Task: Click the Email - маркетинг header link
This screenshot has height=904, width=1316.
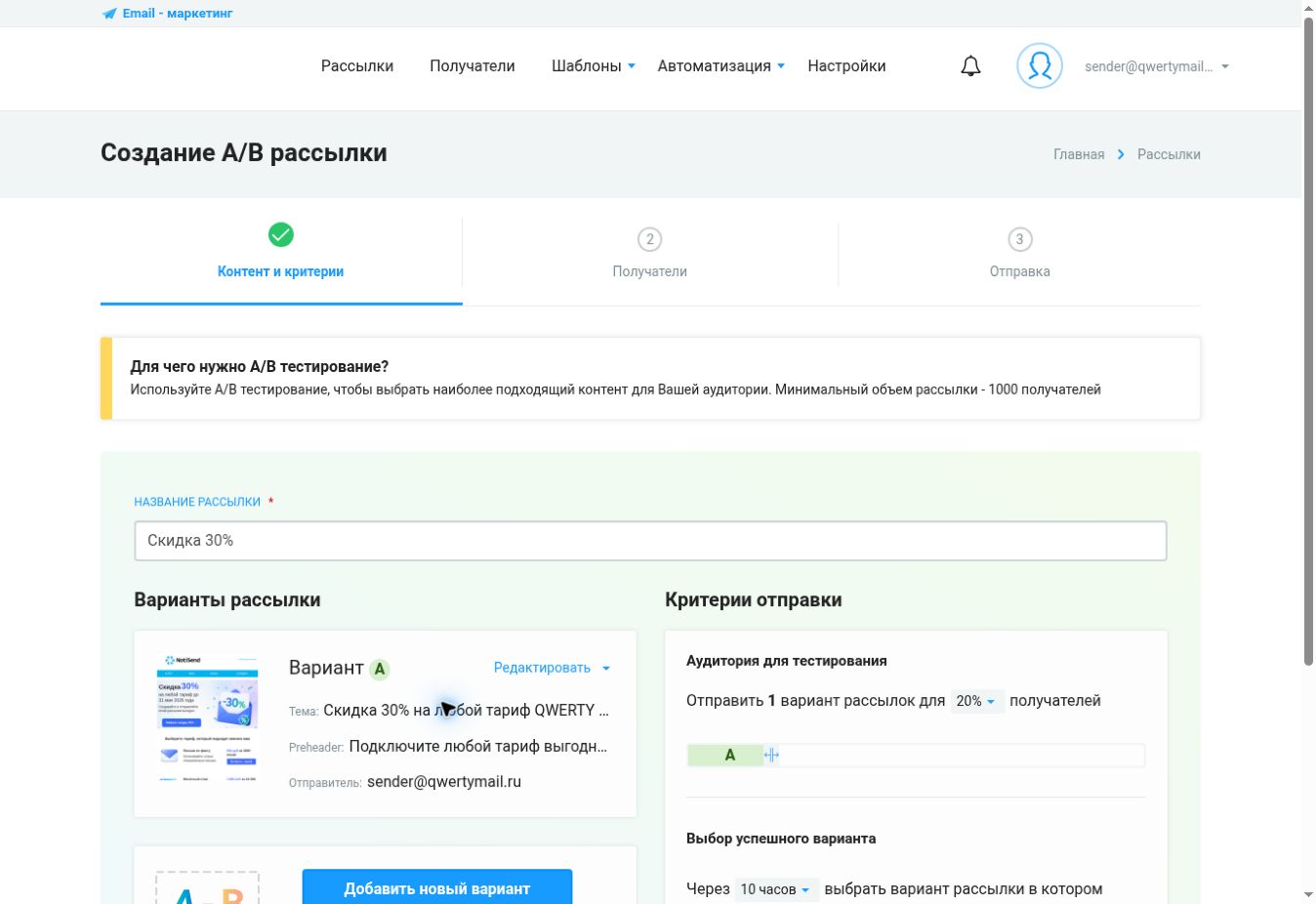Action: [x=178, y=14]
